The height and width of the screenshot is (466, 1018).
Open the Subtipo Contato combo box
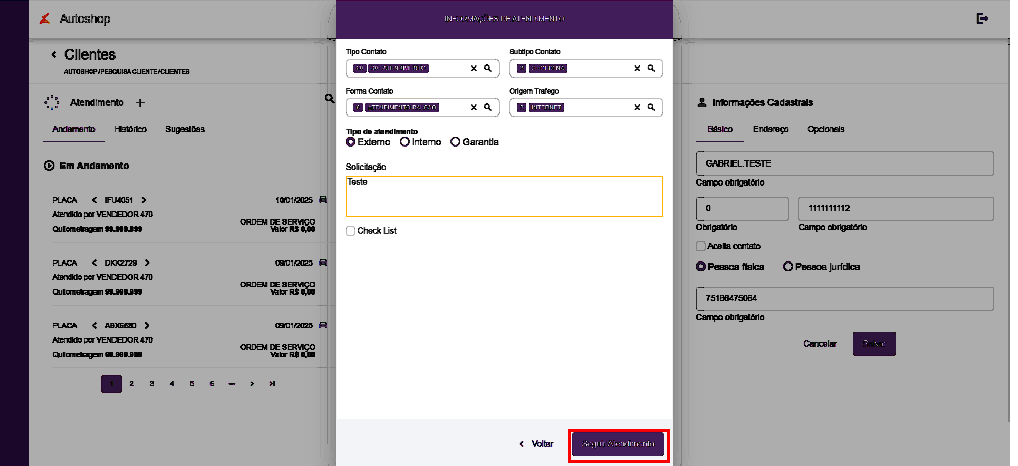(586, 68)
